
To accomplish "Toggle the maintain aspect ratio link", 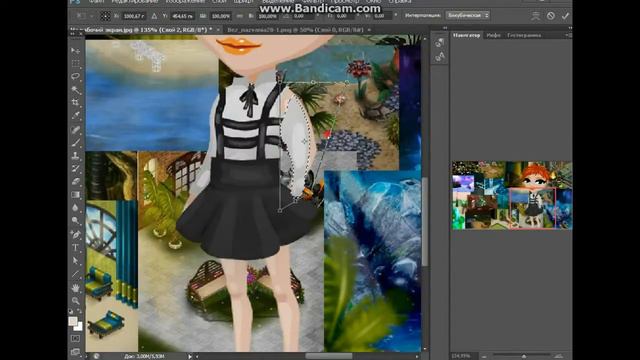I will coord(240,16).
